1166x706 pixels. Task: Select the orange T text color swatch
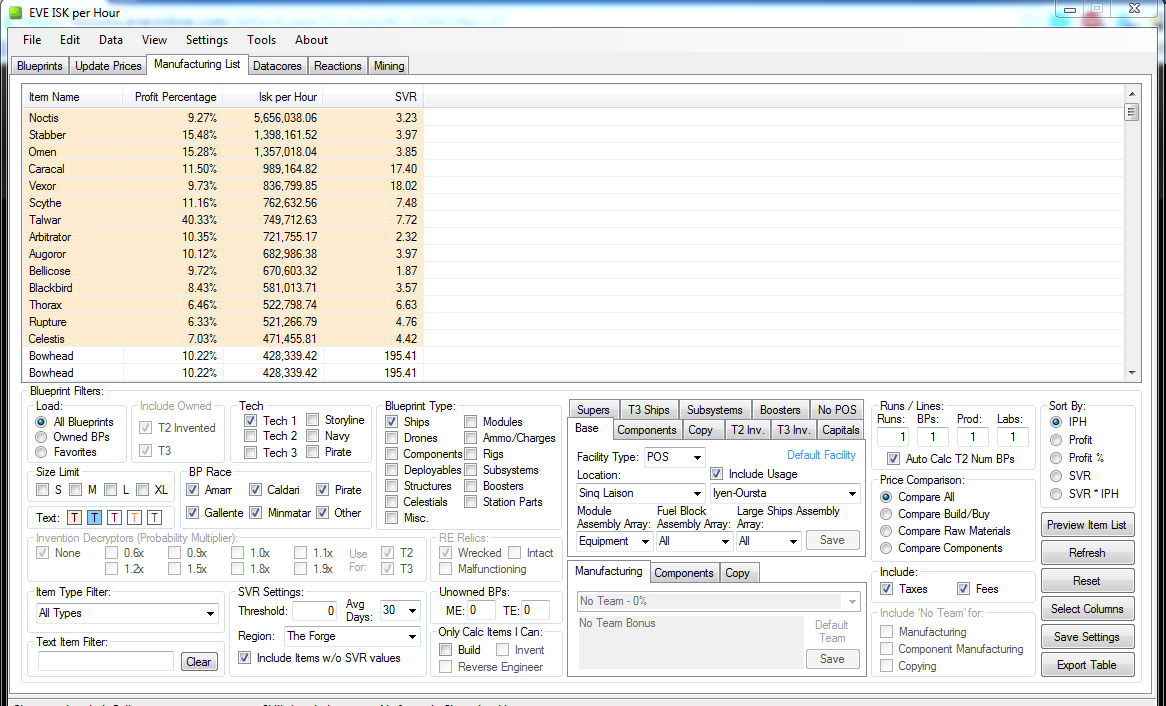point(134,517)
